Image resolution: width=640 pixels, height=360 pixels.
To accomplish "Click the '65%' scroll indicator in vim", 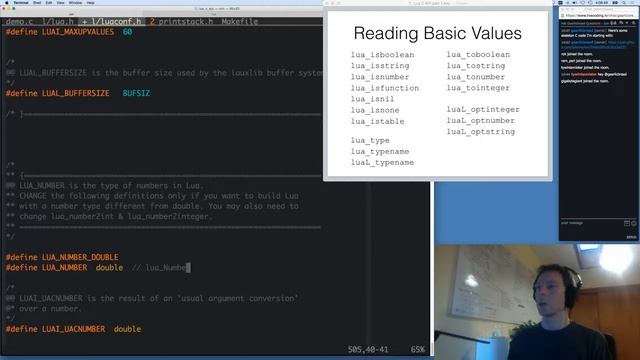I will pos(418,349).
